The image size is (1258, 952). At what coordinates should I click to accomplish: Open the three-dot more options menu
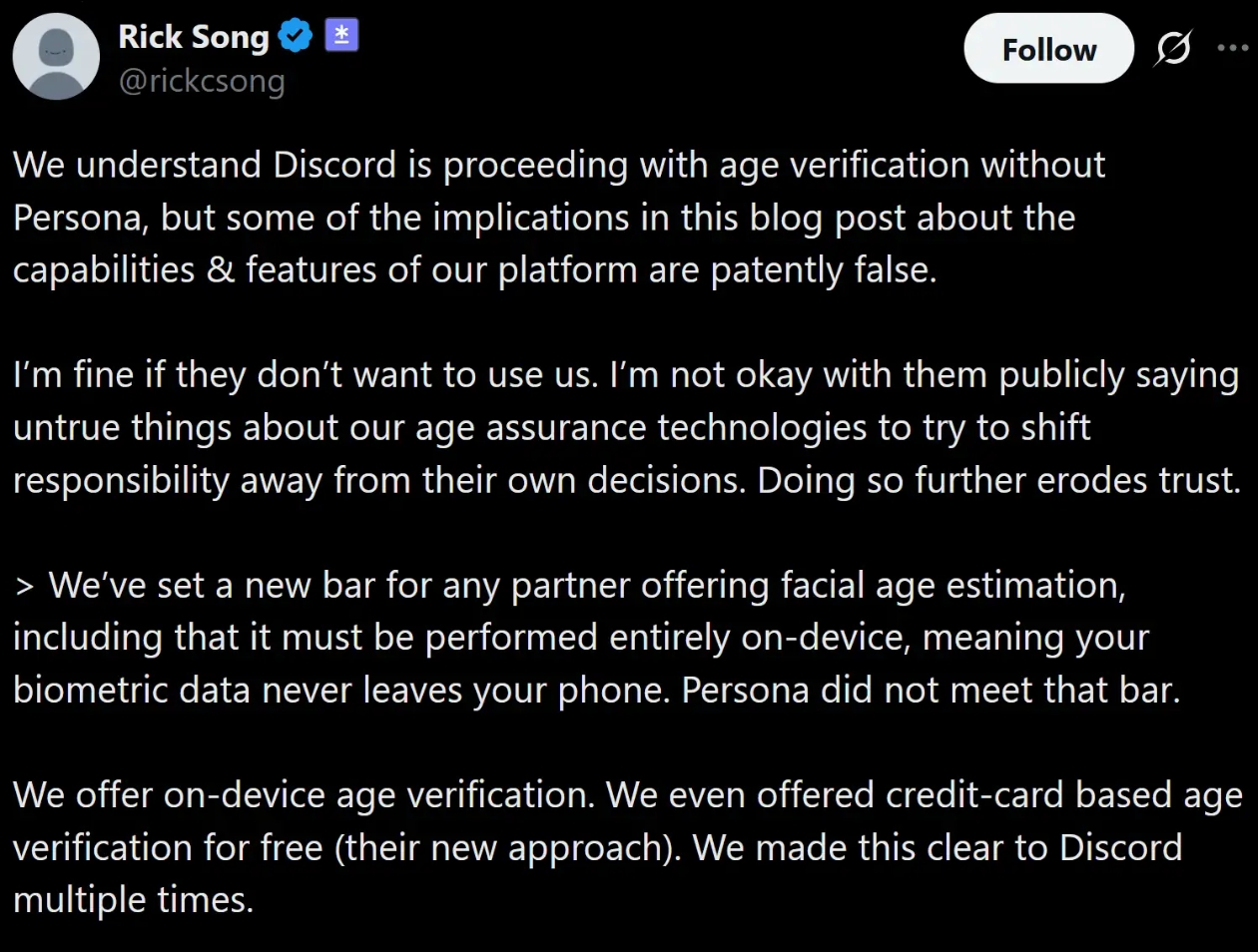(1232, 48)
